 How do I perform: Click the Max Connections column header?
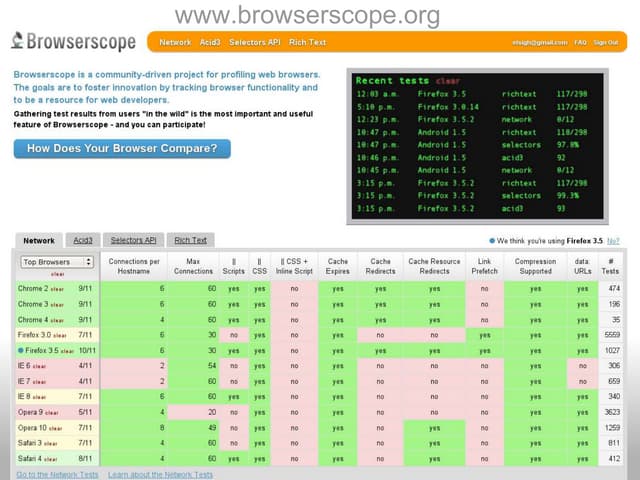pyautogui.click(x=196, y=267)
